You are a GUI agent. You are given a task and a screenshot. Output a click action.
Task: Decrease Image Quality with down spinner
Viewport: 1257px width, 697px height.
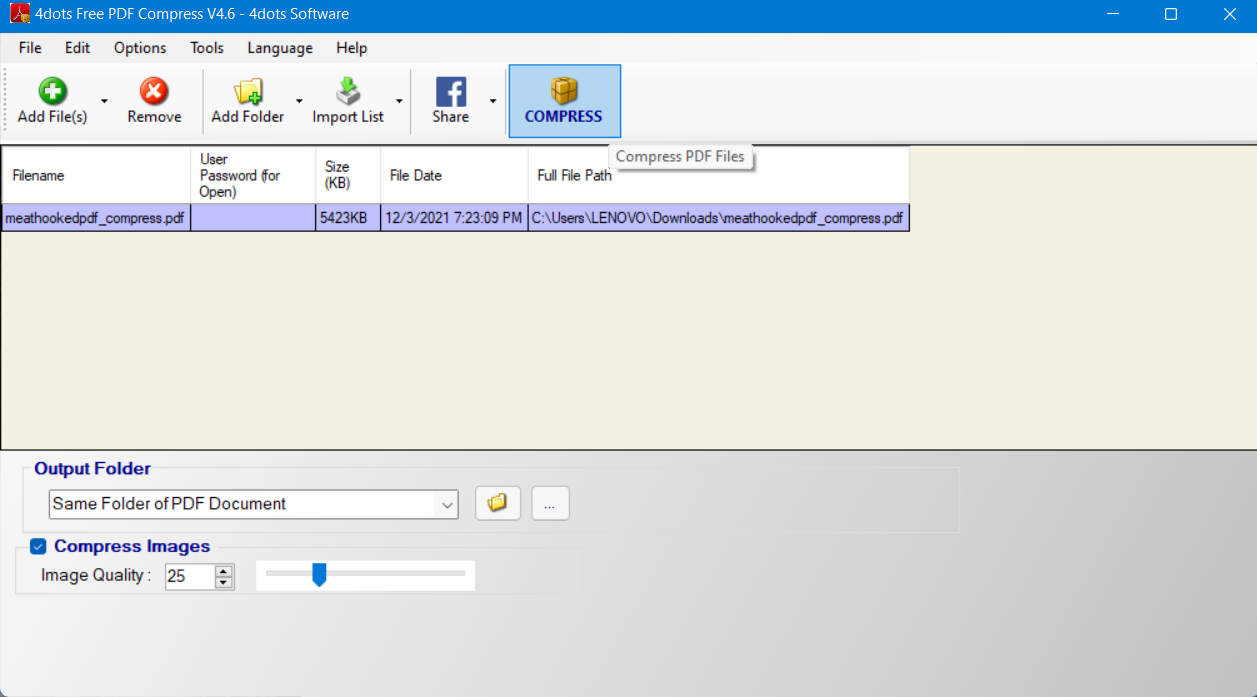224,583
